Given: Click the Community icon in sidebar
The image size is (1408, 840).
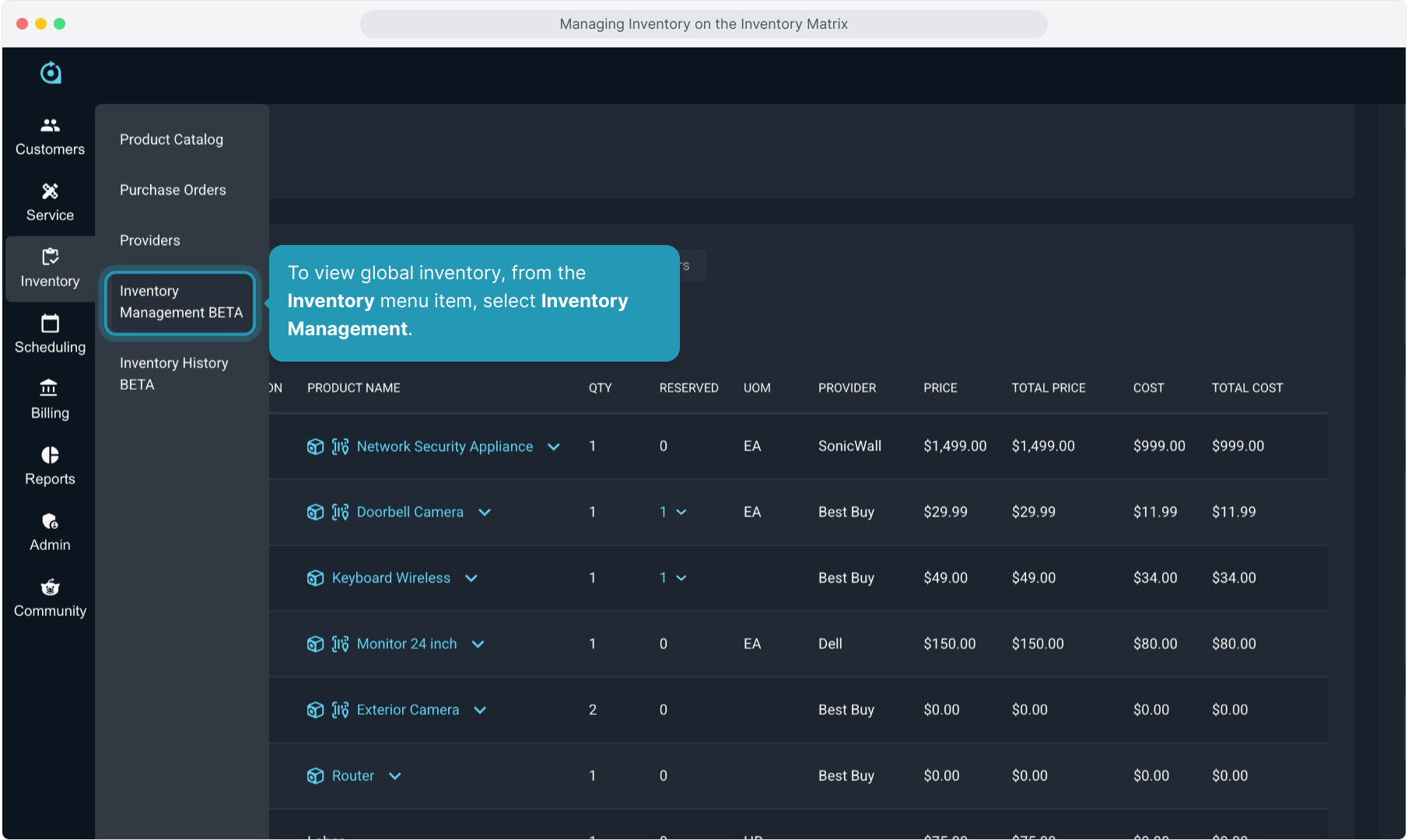Looking at the screenshot, I should coord(50,587).
